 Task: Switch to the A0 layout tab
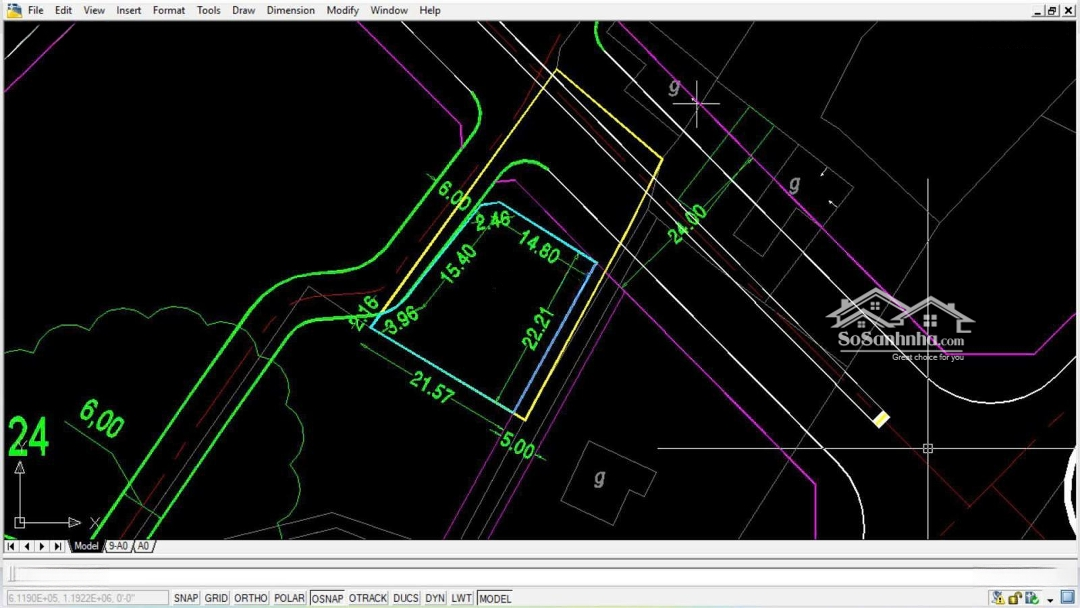(143, 546)
